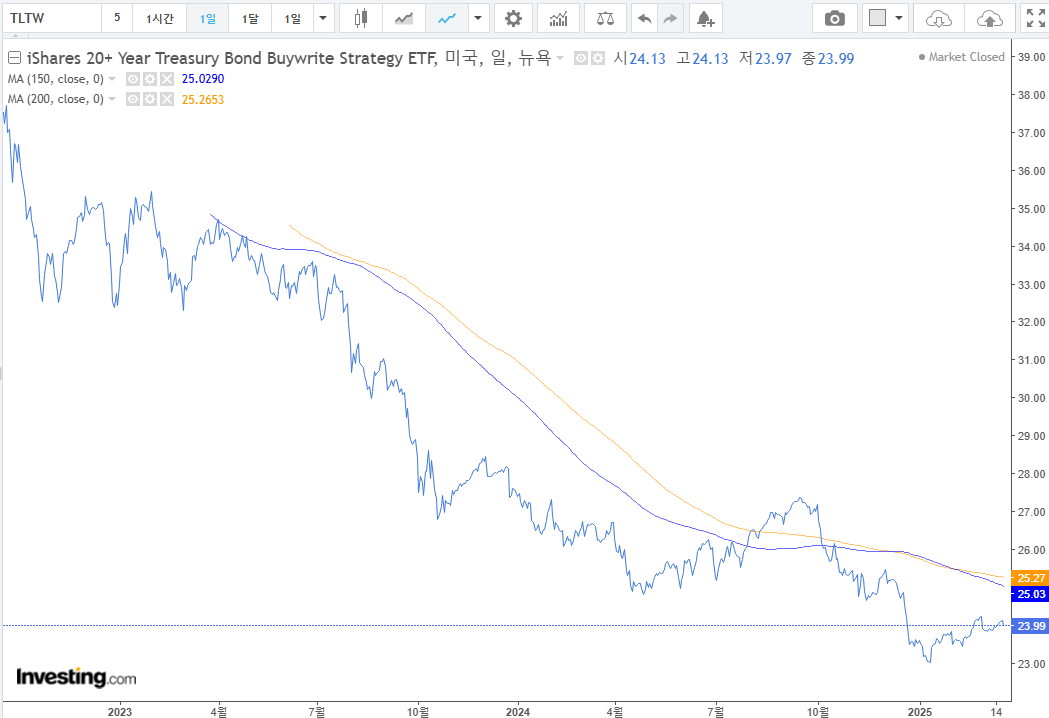The image size is (1049, 718).
Task: Collapse the legend with minus box
Action: (14, 58)
